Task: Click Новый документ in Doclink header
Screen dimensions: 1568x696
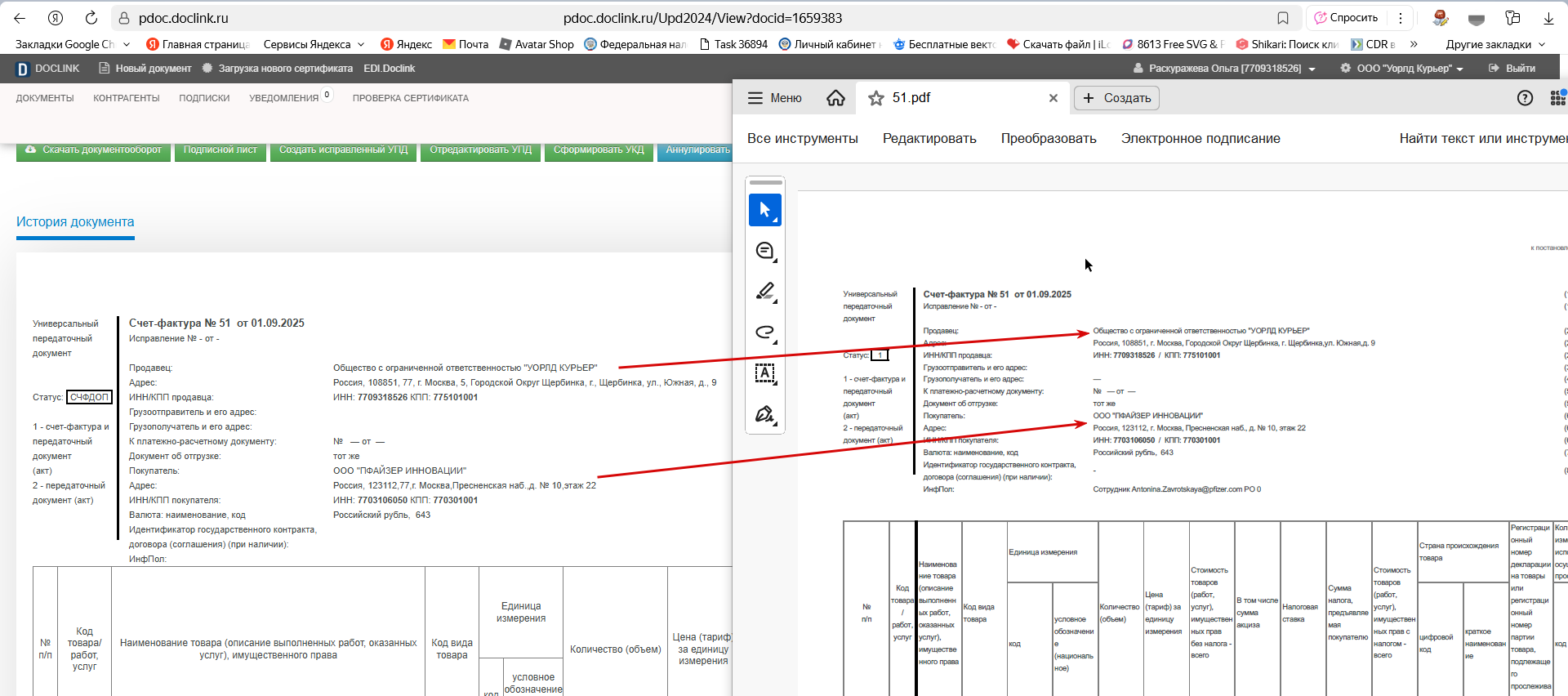Action: 145,69
